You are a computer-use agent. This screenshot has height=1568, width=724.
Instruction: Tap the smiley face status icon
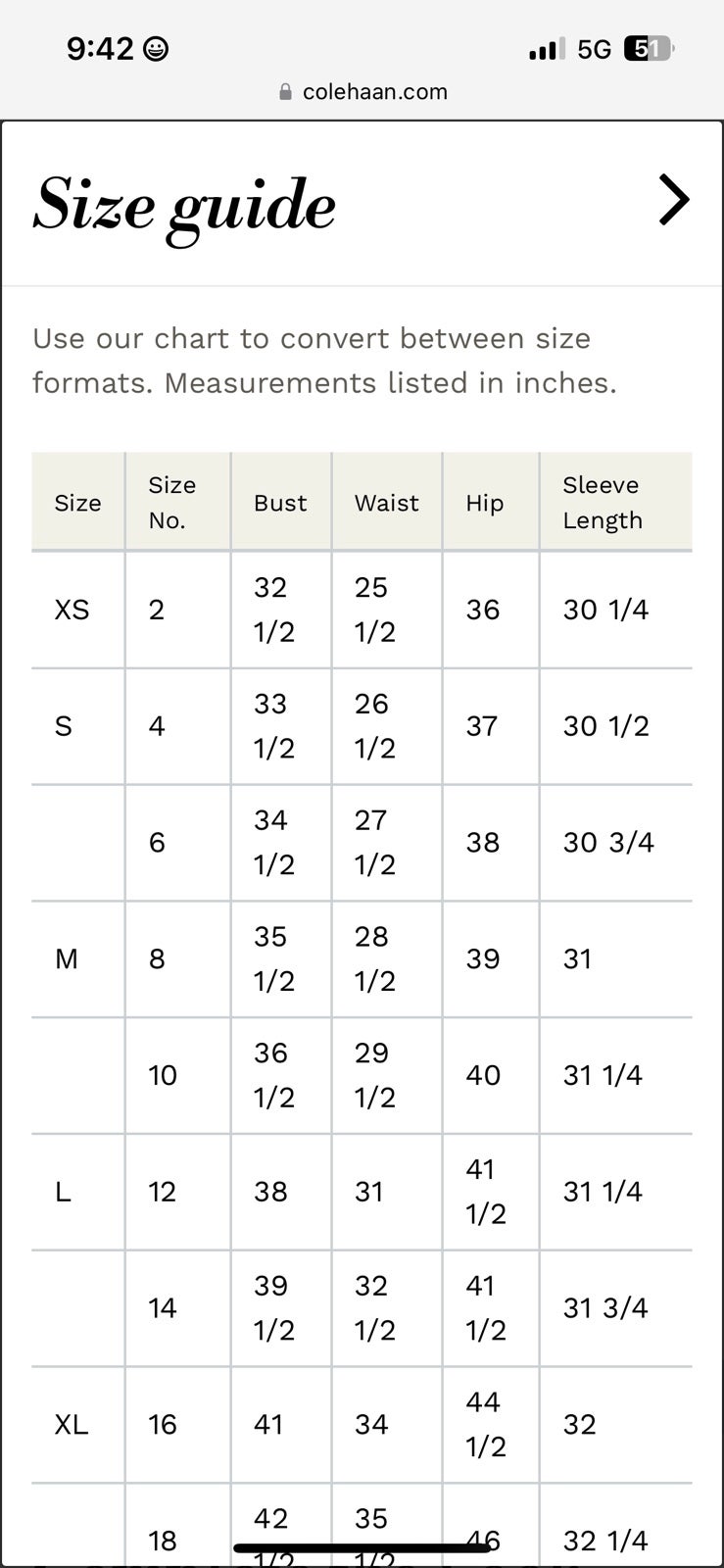[156, 49]
